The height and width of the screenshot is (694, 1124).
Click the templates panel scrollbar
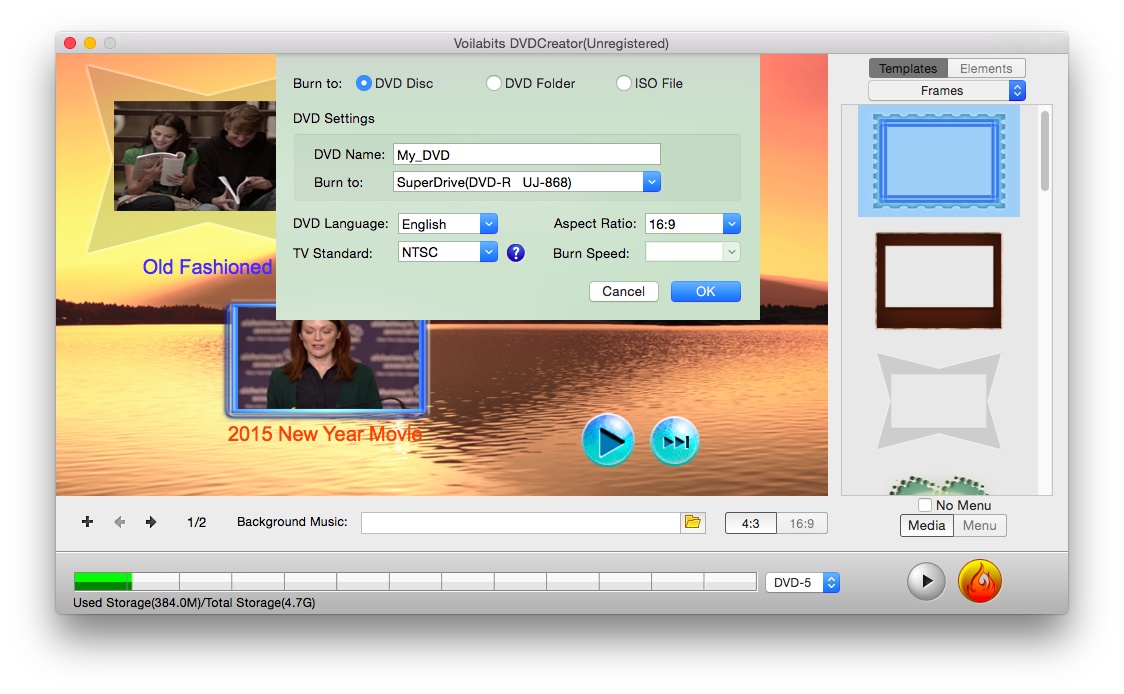(1045, 151)
